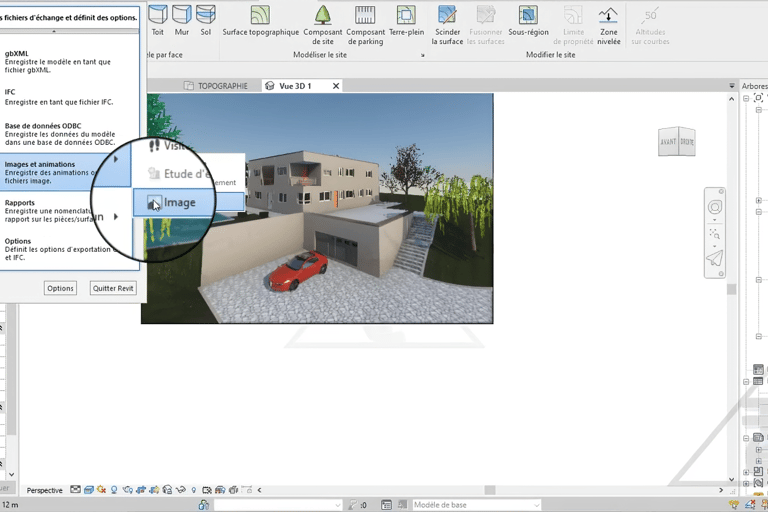768x512 pixels.
Task: Click view scrollbar up arrow
Action: pos(732,99)
